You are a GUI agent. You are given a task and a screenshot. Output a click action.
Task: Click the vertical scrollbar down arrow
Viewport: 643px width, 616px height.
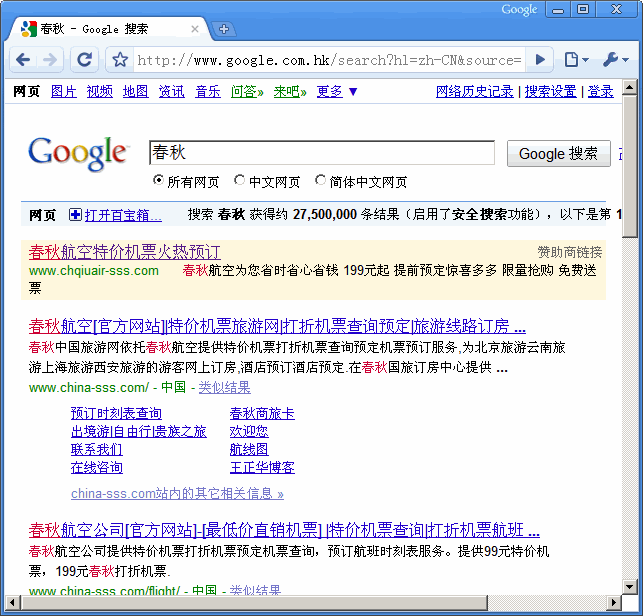click(629, 586)
